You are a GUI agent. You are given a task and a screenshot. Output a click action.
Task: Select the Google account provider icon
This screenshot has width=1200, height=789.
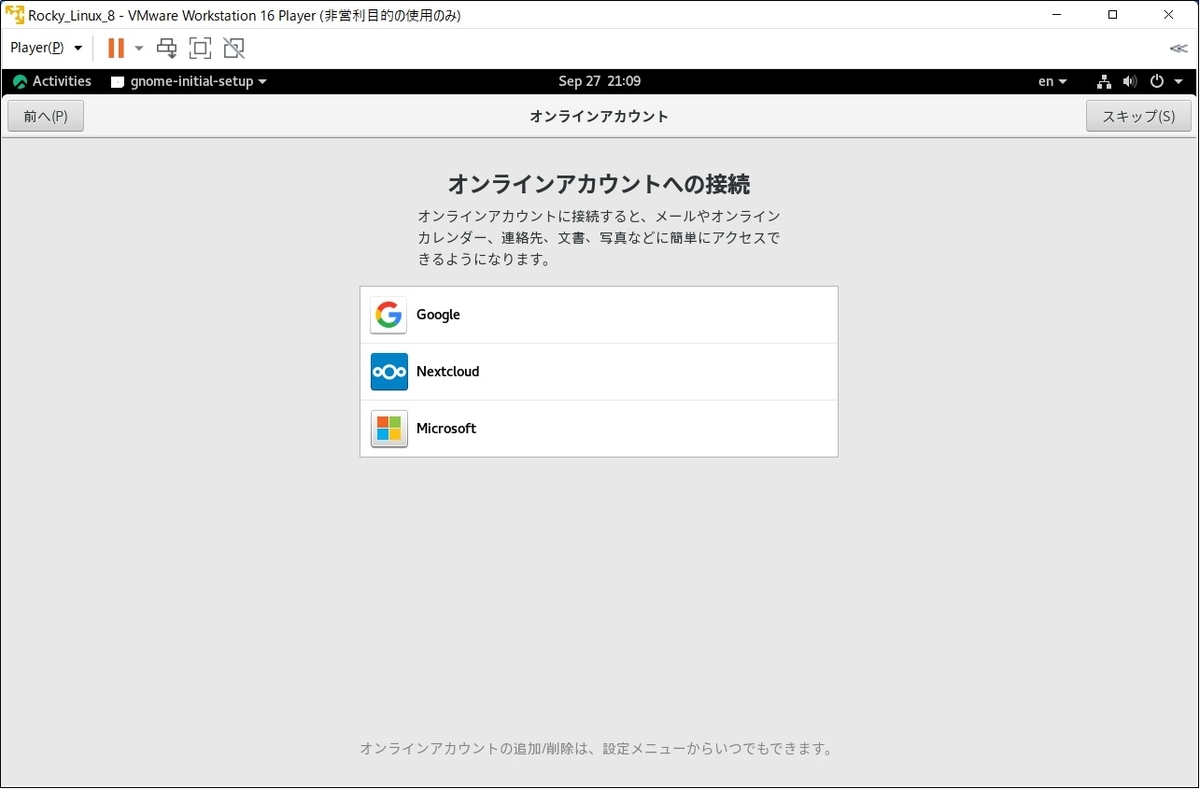pyautogui.click(x=388, y=314)
